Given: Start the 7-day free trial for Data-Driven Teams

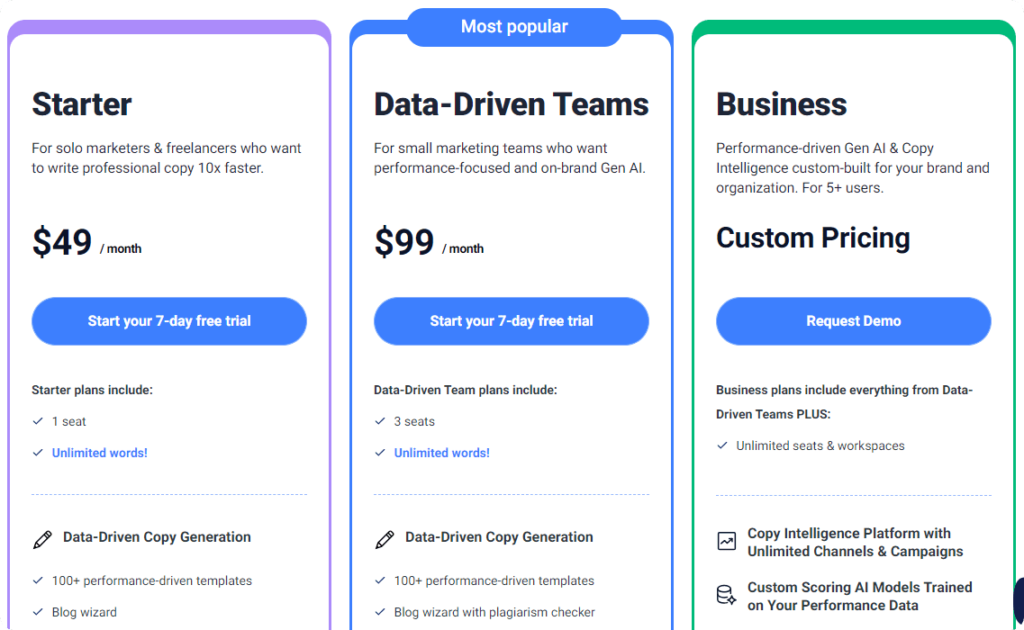Looking at the screenshot, I should click(511, 321).
